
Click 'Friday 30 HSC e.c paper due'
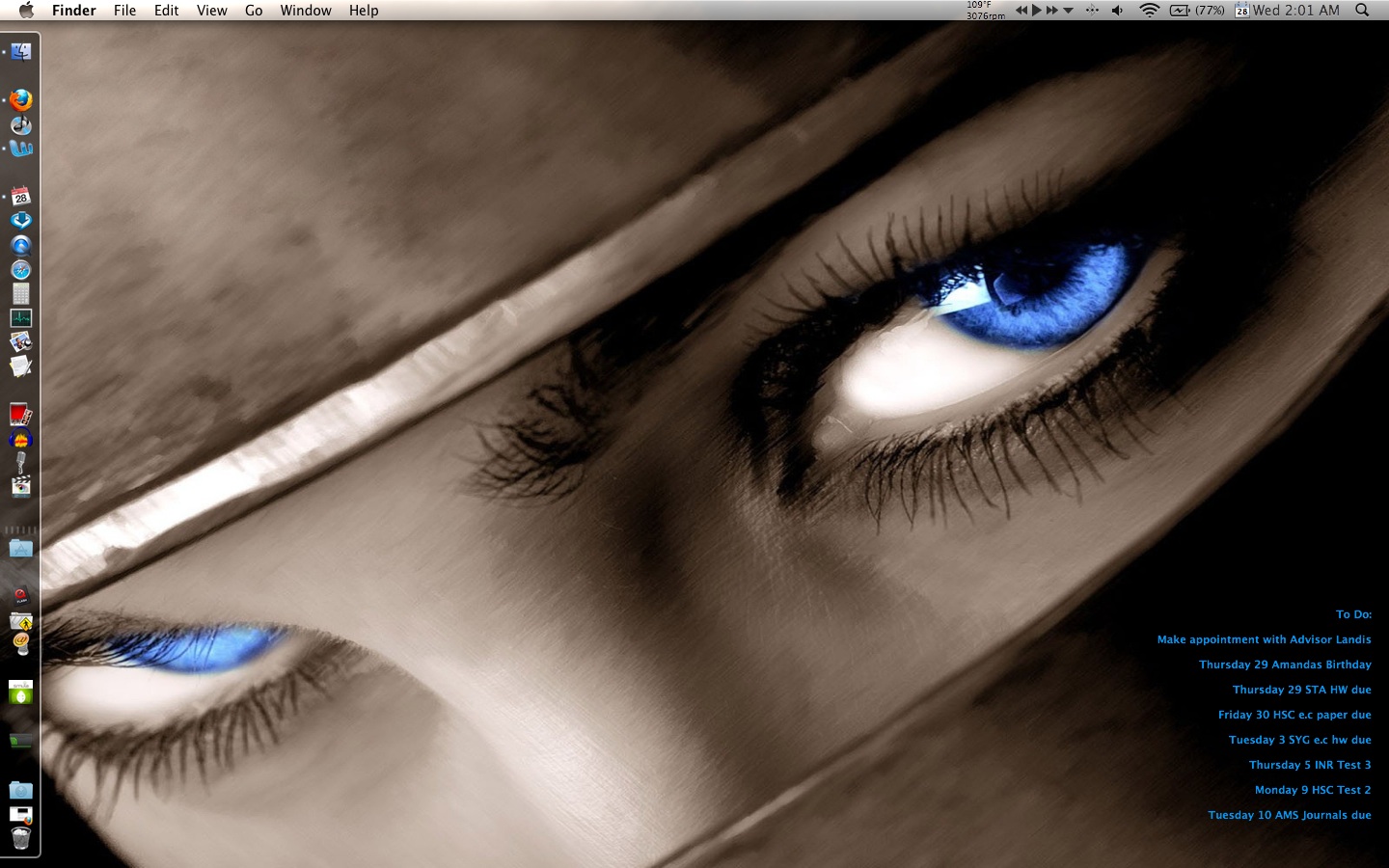click(1294, 715)
